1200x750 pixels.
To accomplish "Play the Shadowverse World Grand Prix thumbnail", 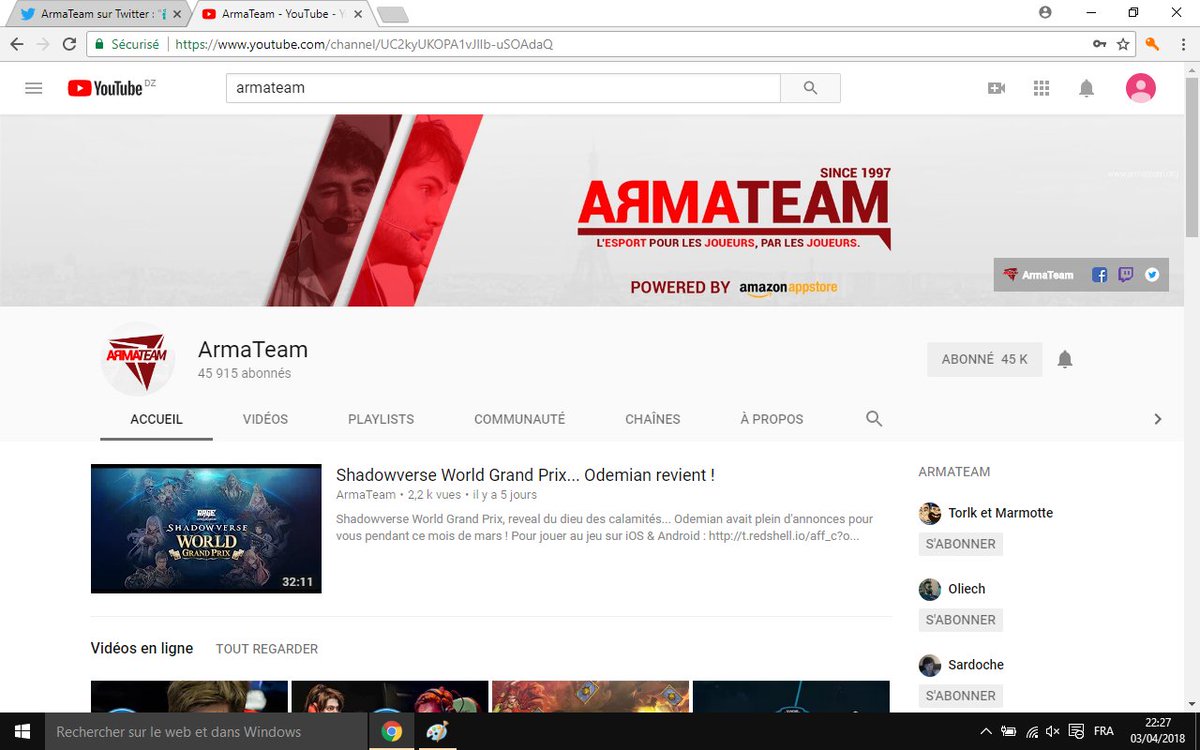I will [x=206, y=528].
